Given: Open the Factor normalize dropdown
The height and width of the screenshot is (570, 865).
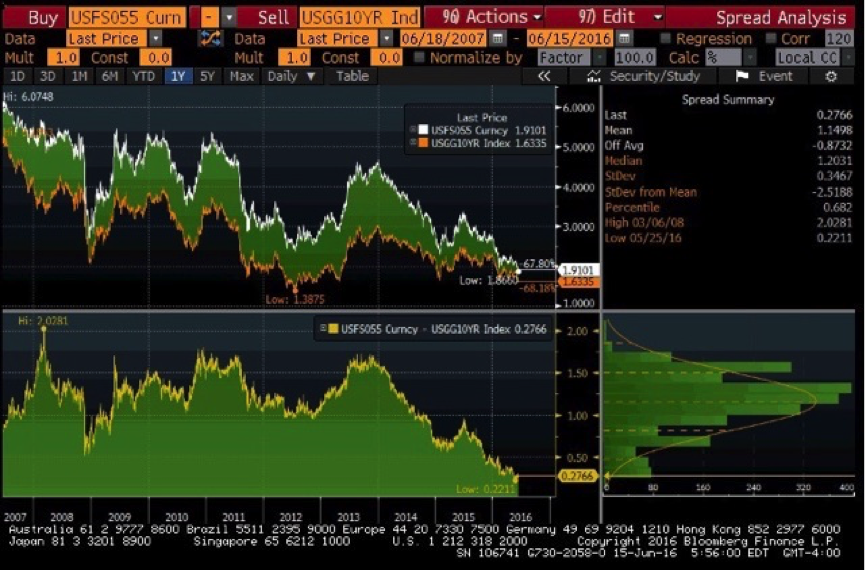Looking at the screenshot, I should (571, 57).
